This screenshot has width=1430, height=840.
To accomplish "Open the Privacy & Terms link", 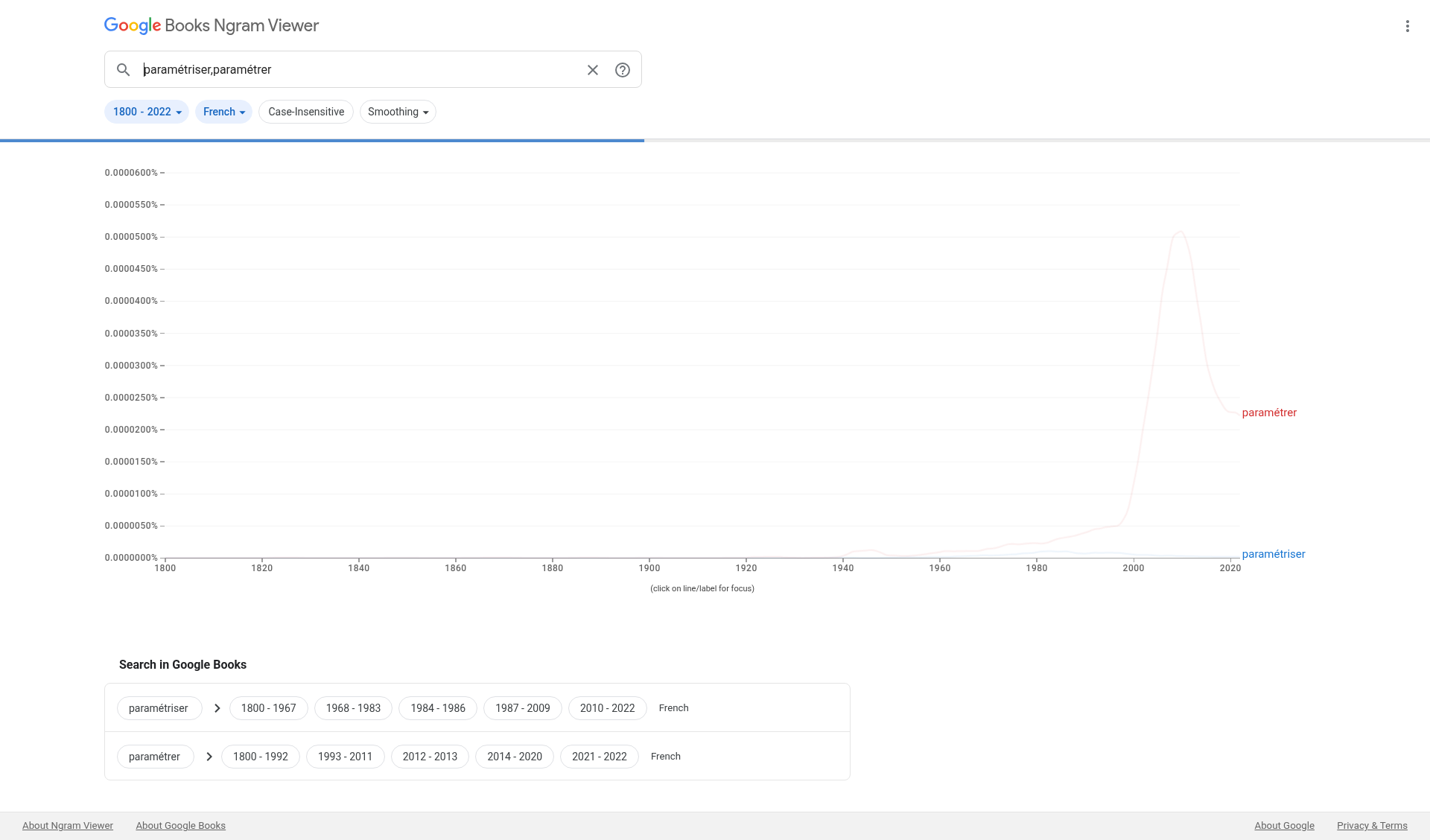I will 1372,826.
